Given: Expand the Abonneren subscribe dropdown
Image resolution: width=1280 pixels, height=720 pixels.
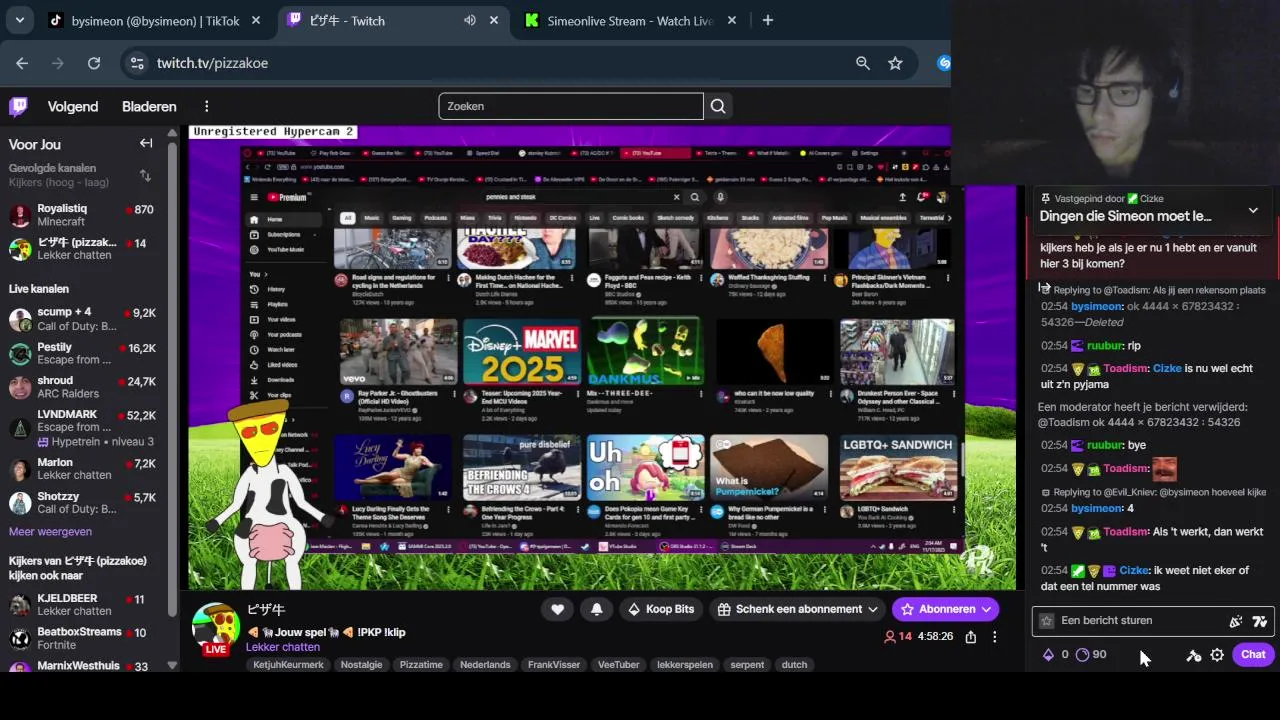Looking at the screenshot, I should [x=987, y=609].
